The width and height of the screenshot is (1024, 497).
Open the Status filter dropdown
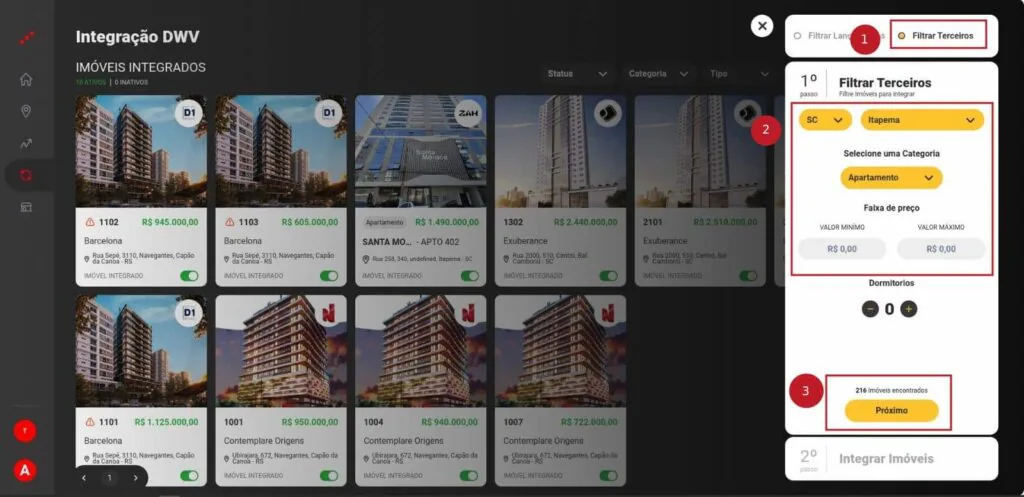coord(577,74)
